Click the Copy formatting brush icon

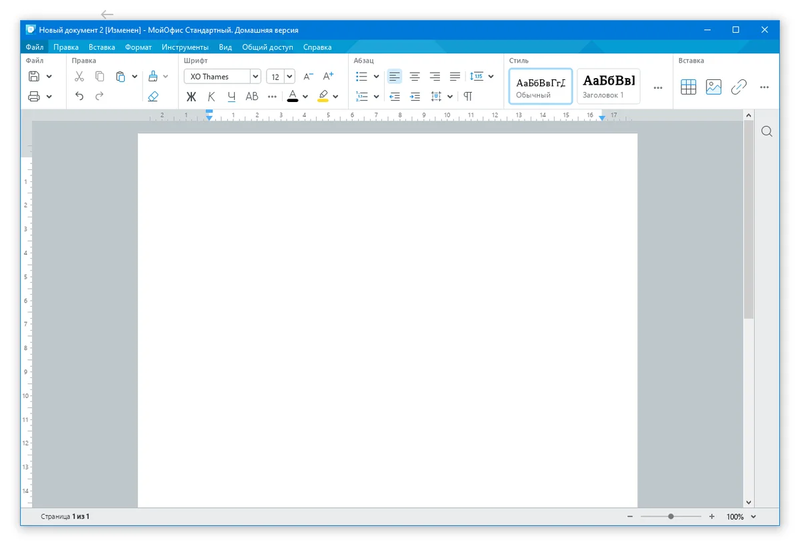(153, 77)
